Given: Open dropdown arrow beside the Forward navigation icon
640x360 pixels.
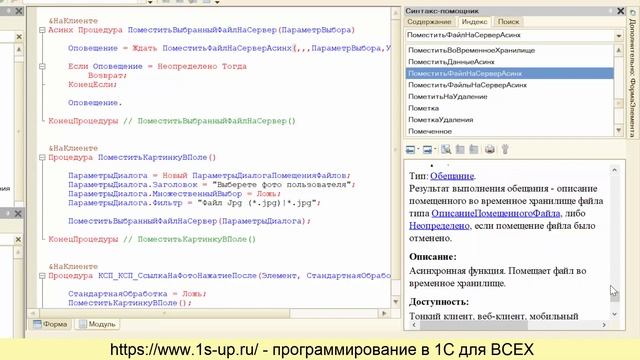Looking at the screenshot, I should click(435, 149).
